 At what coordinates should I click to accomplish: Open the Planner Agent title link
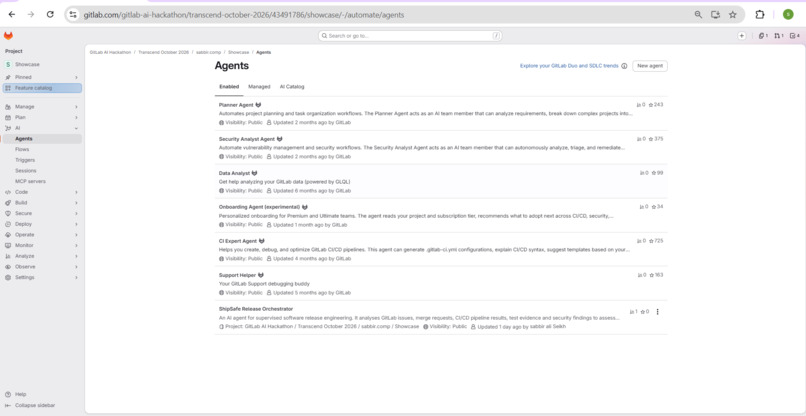(236, 105)
